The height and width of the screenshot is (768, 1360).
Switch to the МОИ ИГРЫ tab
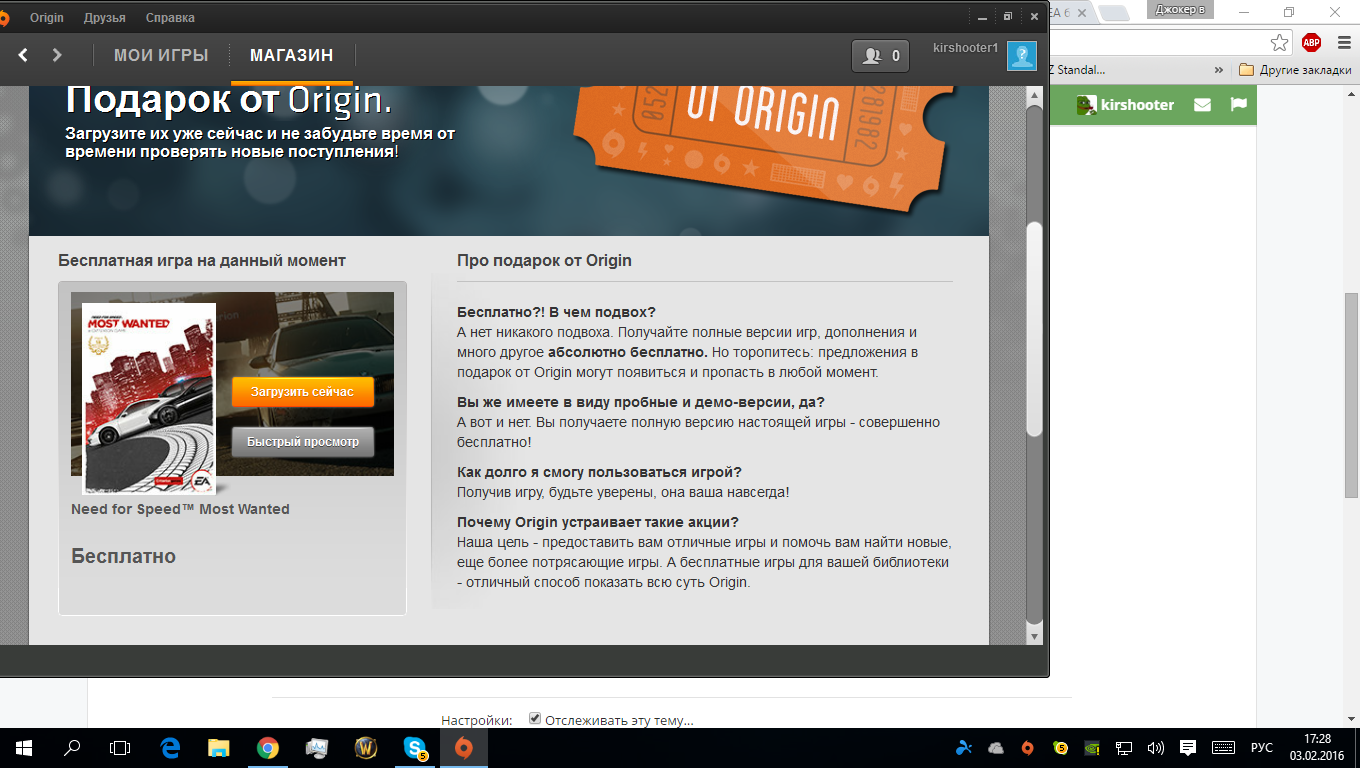click(x=161, y=56)
